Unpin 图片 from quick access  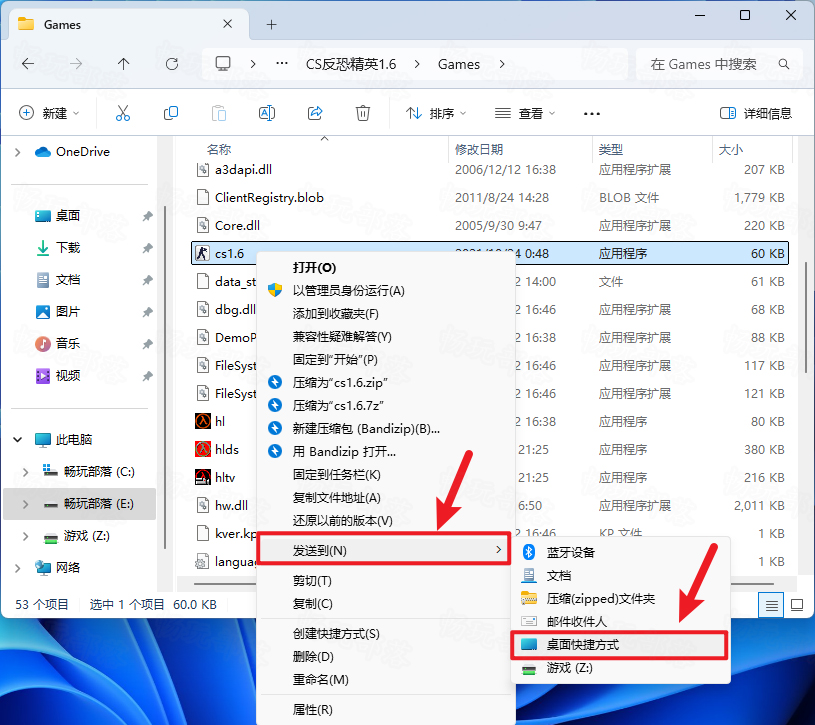pos(148,312)
